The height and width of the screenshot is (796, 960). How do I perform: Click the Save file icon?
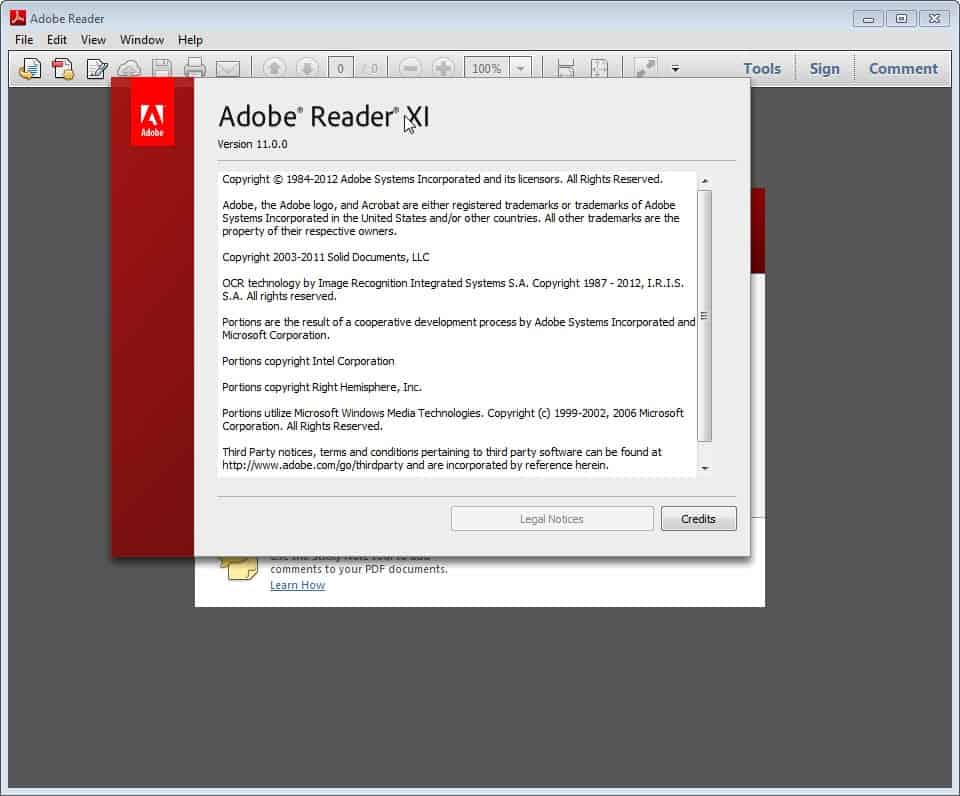tap(163, 68)
